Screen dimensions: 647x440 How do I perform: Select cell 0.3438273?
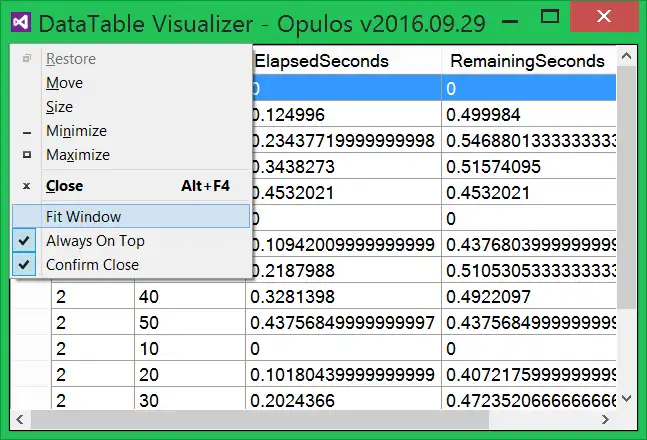tap(346, 166)
